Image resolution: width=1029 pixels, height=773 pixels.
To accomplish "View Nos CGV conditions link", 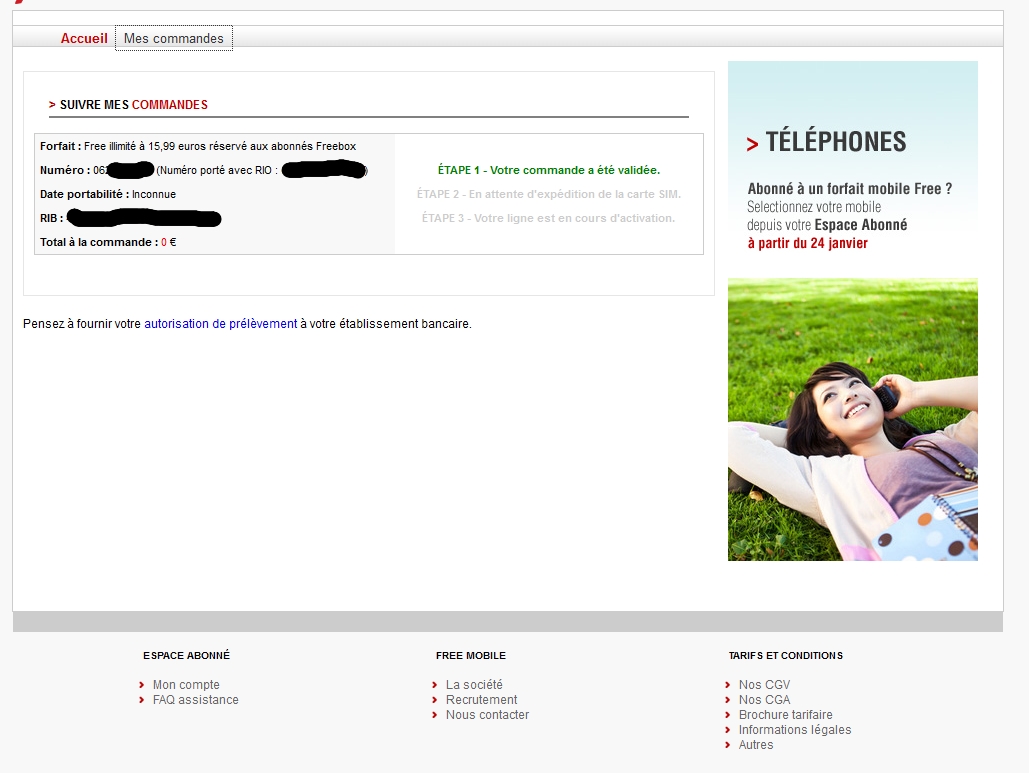I will (x=765, y=684).
